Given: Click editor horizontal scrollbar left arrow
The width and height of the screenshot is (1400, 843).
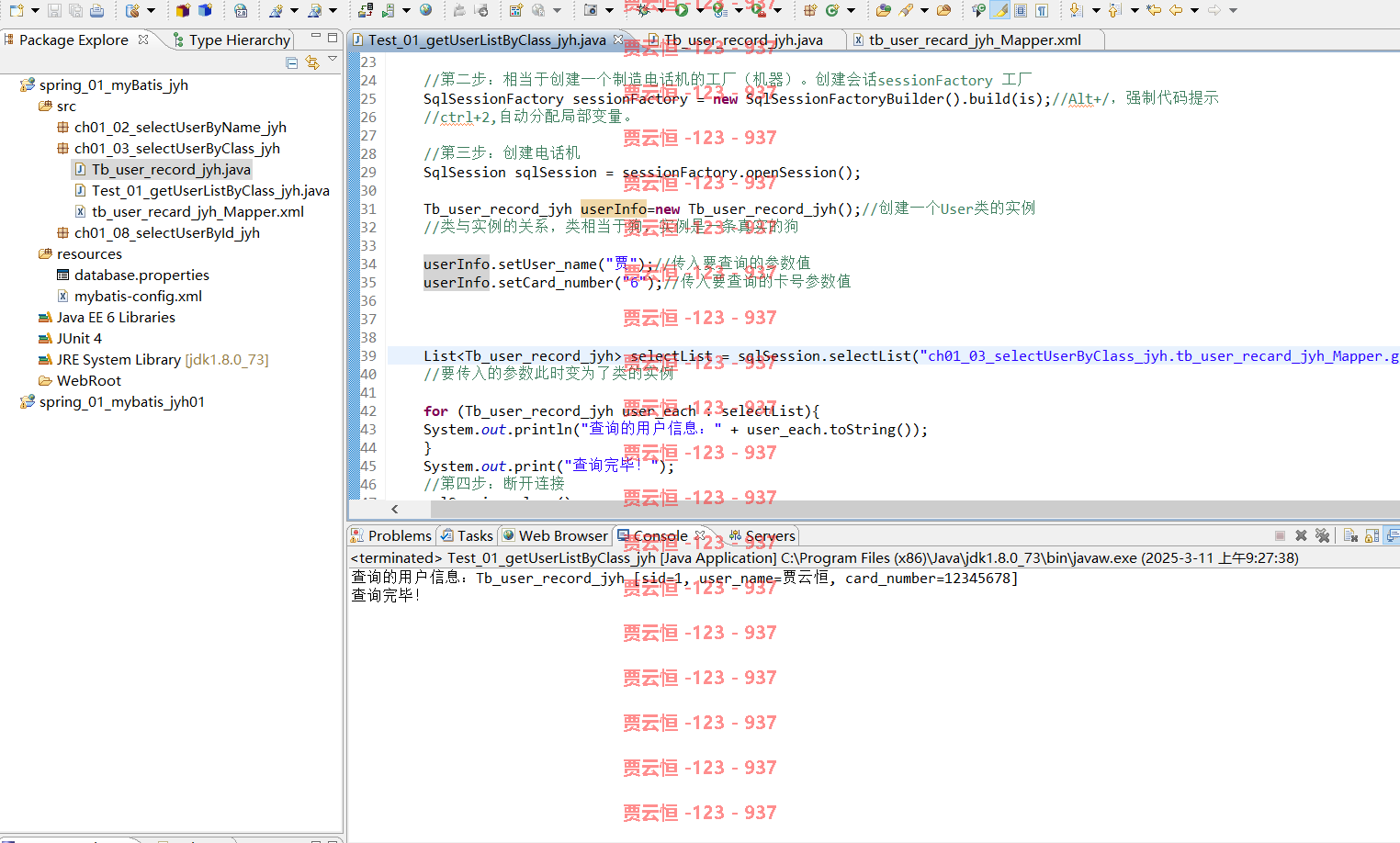Looking at the screenshot, I should pyautogui.click(x=395, y=509).
